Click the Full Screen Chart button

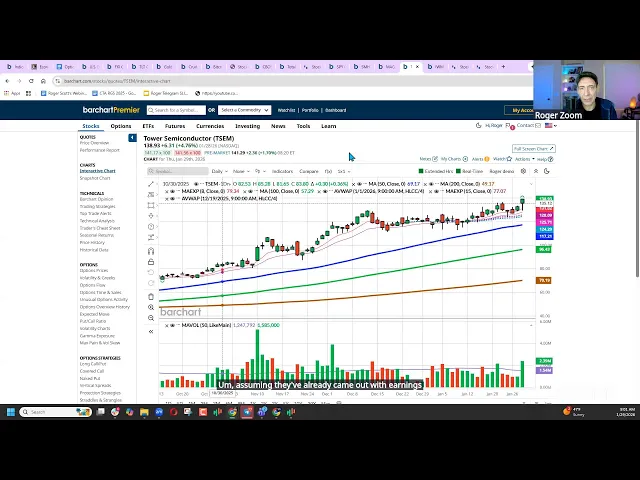click(533, 149)
